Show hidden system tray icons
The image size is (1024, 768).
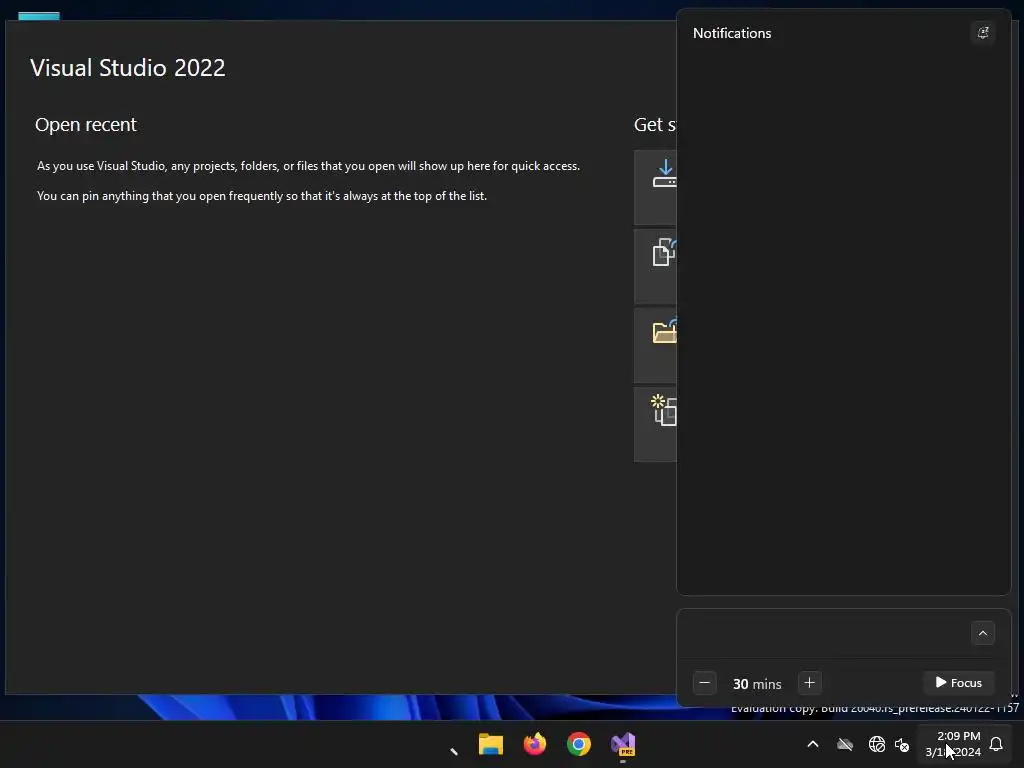pos(813,744)
